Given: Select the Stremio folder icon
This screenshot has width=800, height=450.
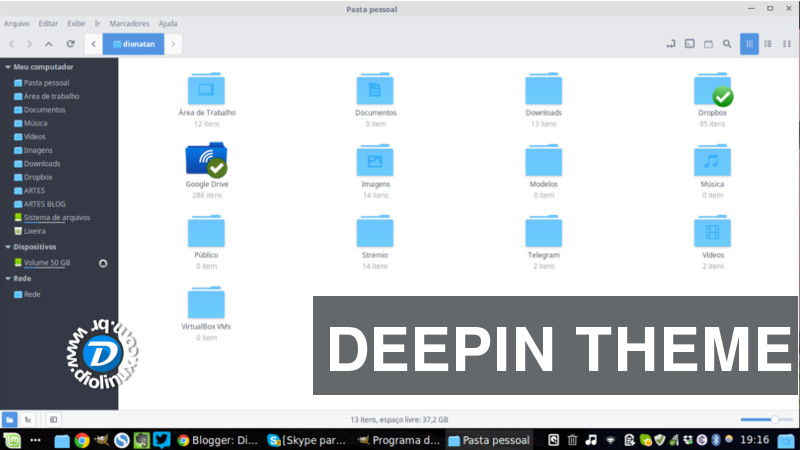Looking at the screenshot, I should pos(375,231).
